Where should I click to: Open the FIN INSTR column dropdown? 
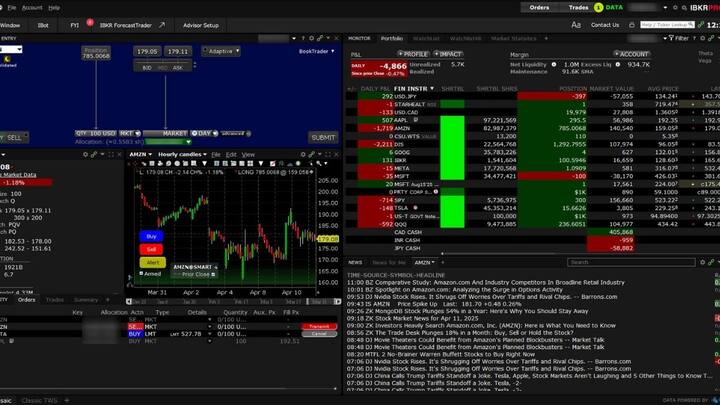pyautogui.click(x=432, y=89)
